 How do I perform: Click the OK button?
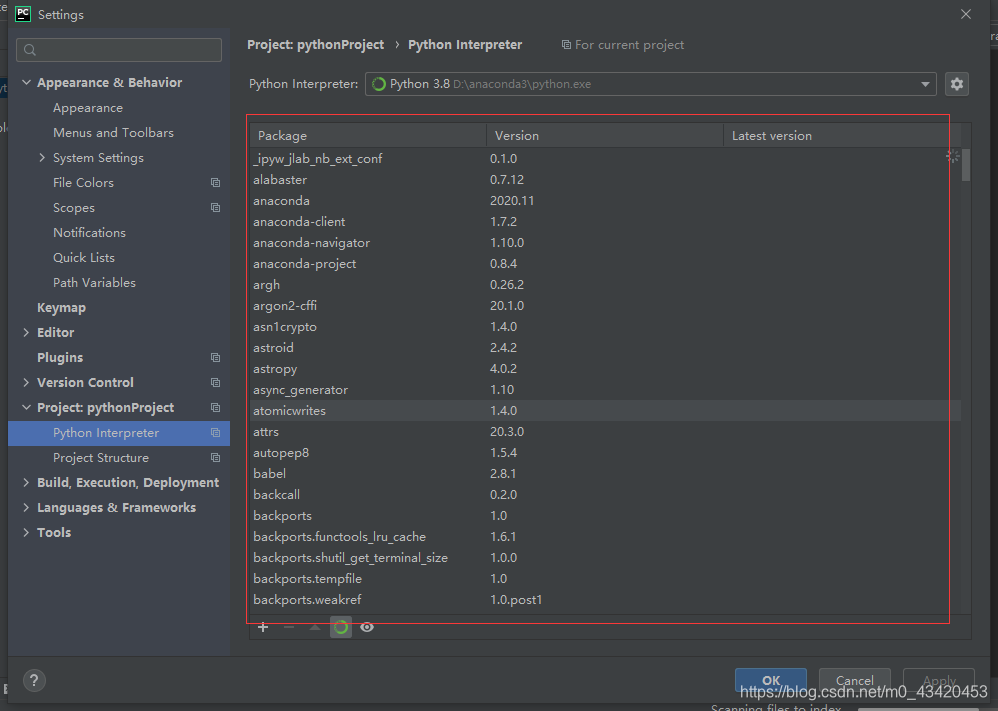tap(771, 680)
